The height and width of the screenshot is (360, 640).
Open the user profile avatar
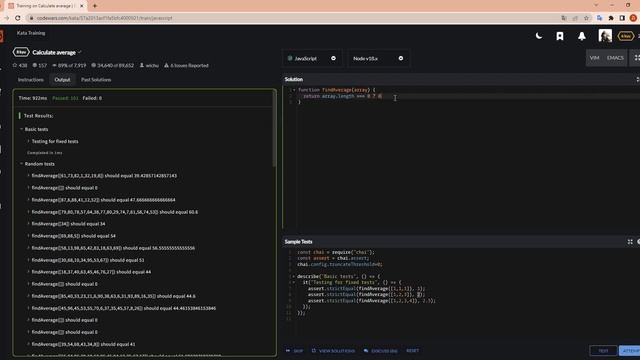605,36
